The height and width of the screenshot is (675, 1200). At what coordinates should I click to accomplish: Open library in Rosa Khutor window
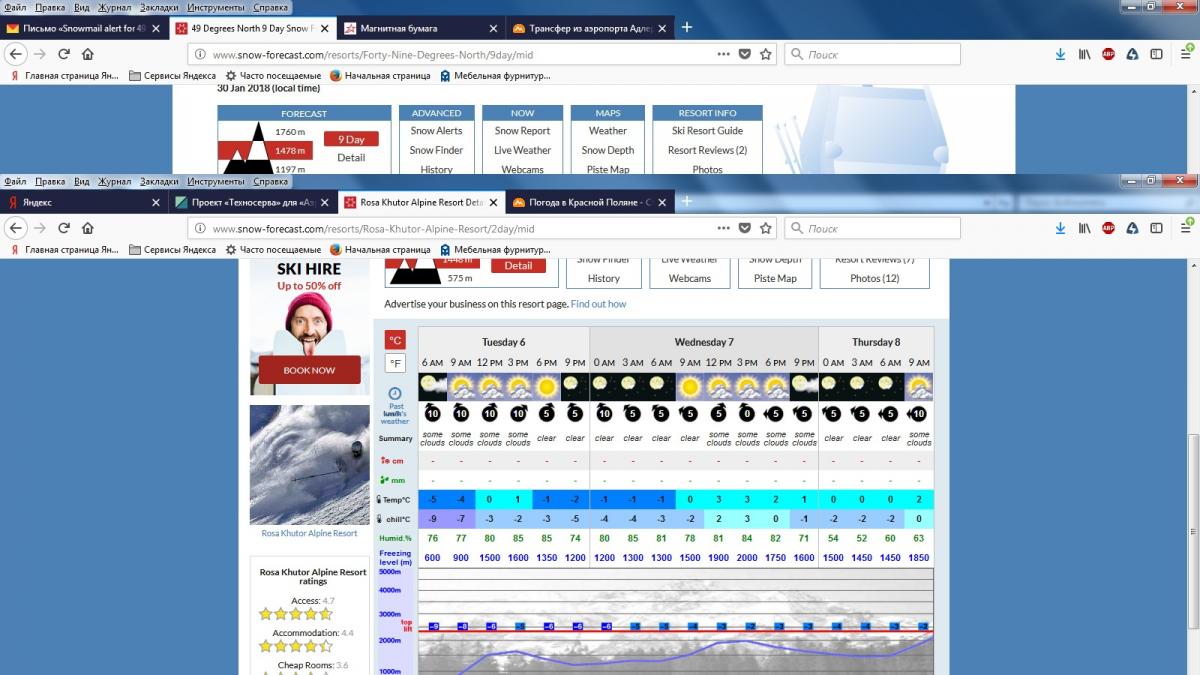(1084, 228)
